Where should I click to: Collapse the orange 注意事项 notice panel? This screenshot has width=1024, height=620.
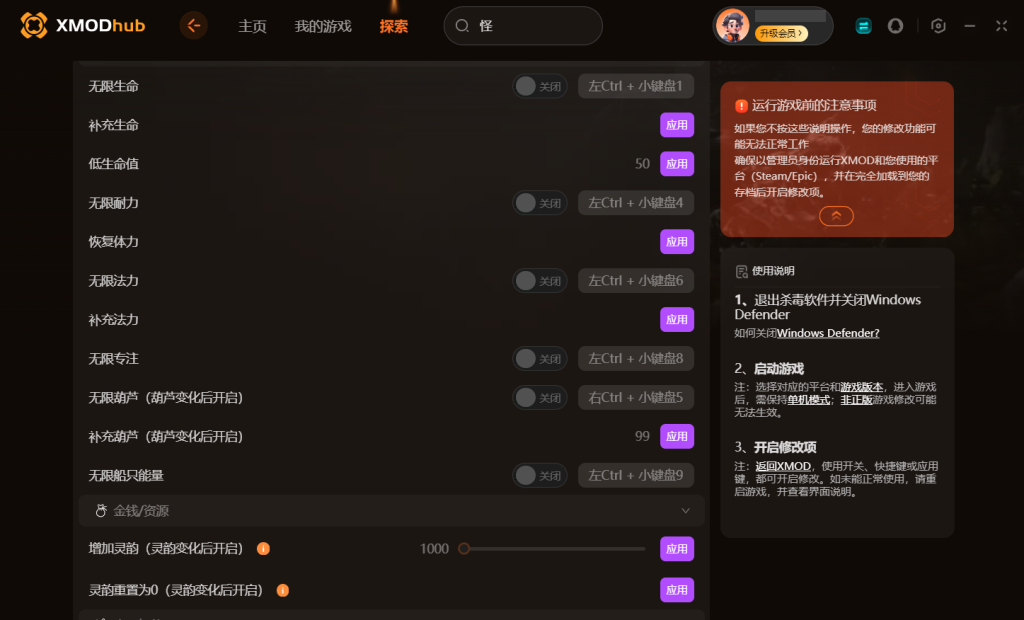(836, 216)
